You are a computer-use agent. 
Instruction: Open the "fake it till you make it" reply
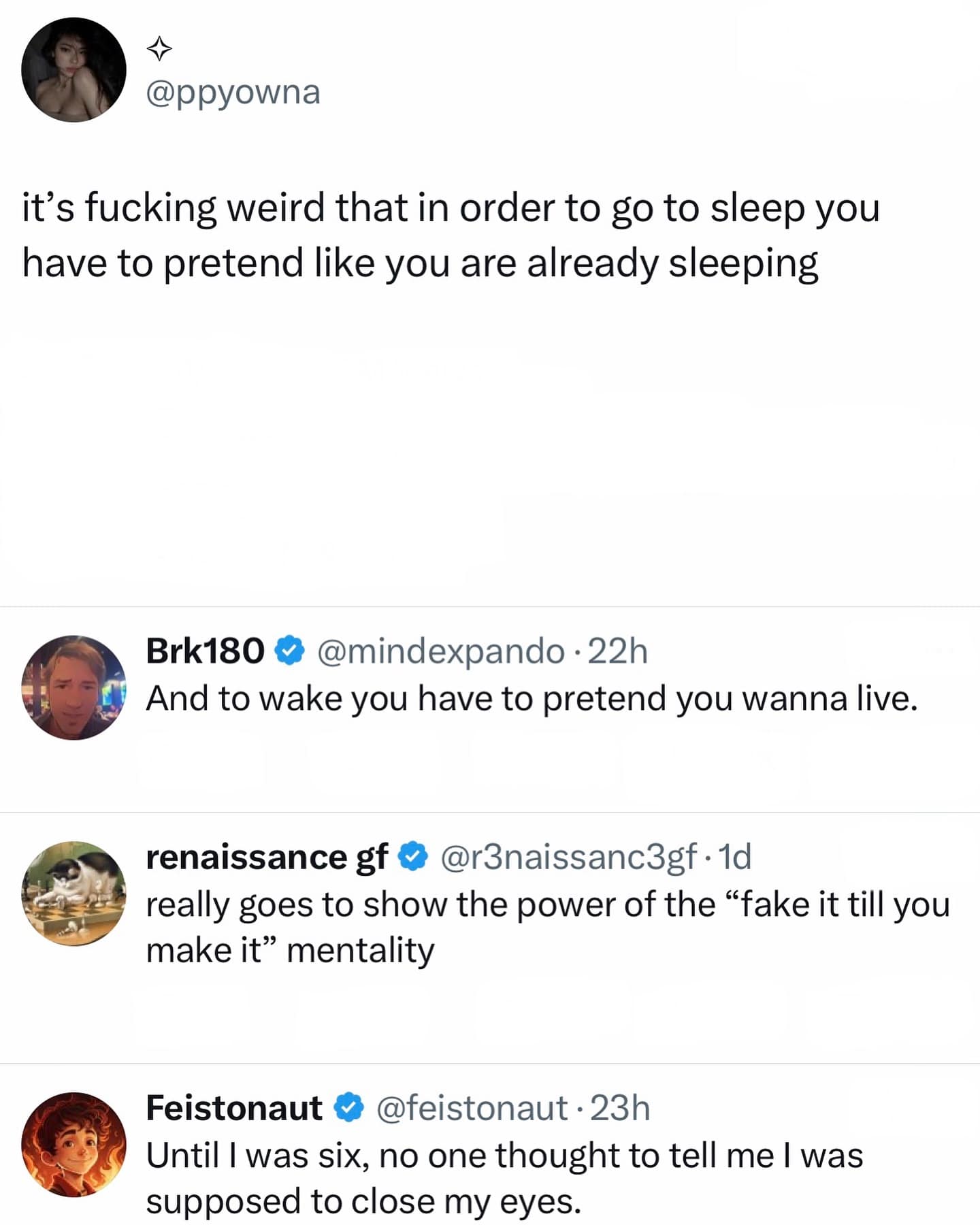[x=547, y=927]
